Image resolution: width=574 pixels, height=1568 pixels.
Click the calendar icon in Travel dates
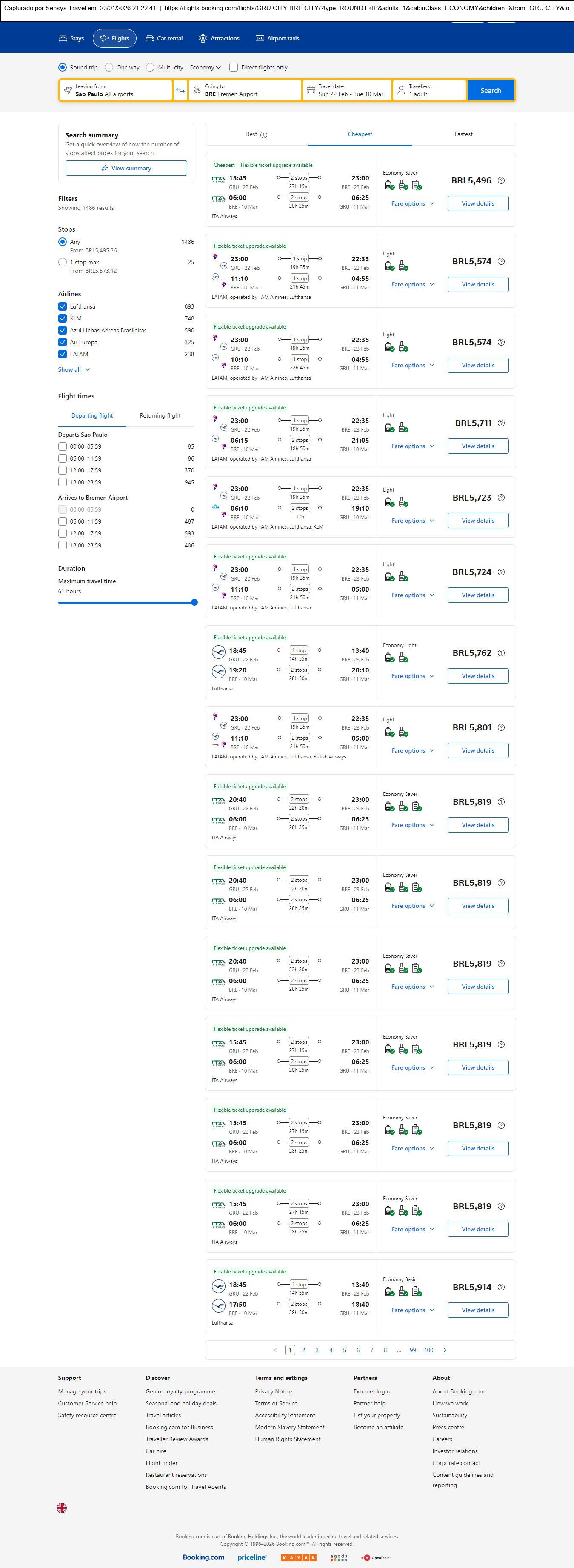click(x=311, y=91)
